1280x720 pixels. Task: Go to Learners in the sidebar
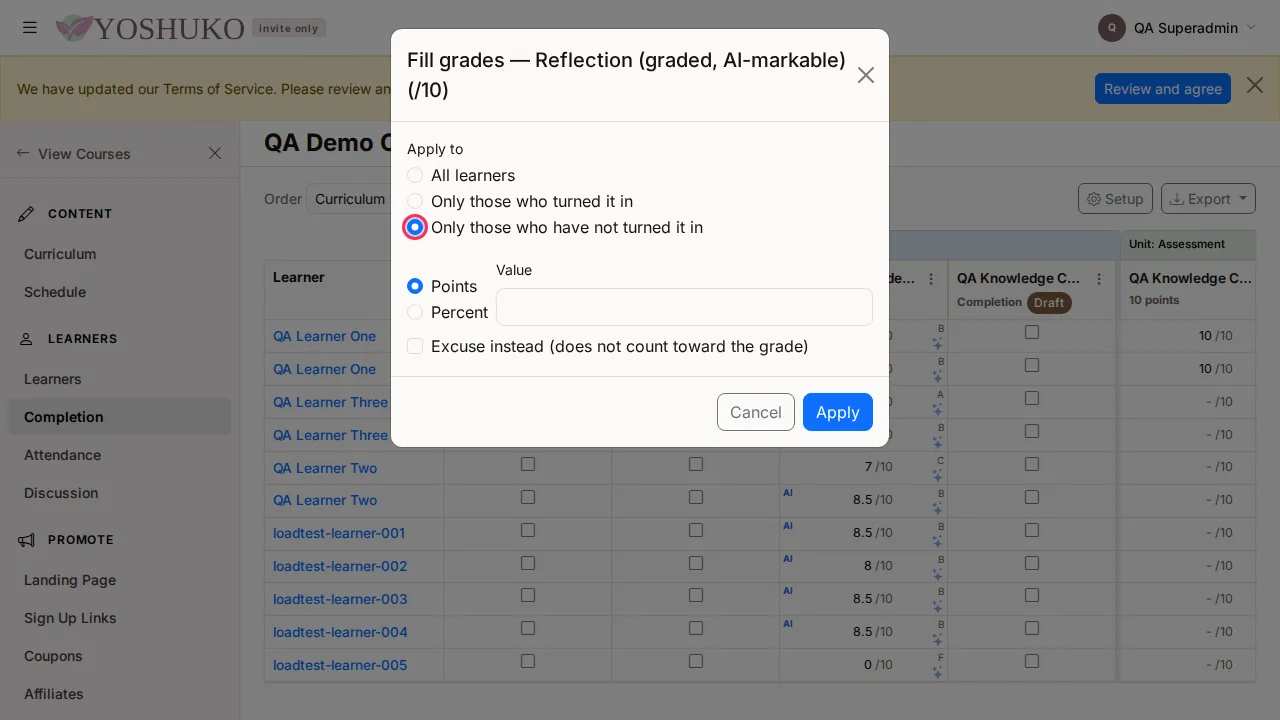(53, 379)
